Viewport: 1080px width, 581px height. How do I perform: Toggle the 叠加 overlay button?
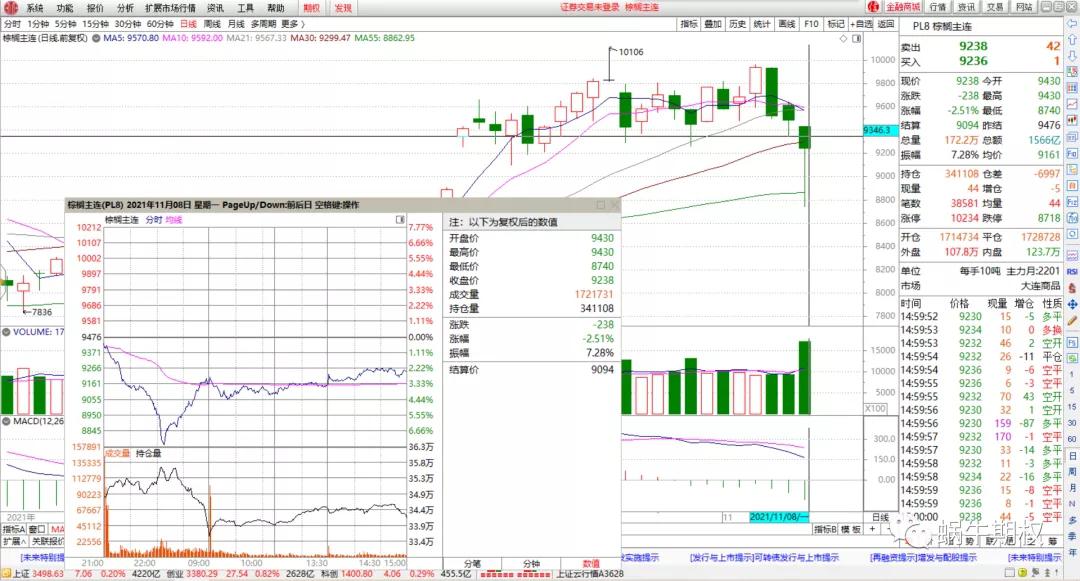tap(713, 23)
